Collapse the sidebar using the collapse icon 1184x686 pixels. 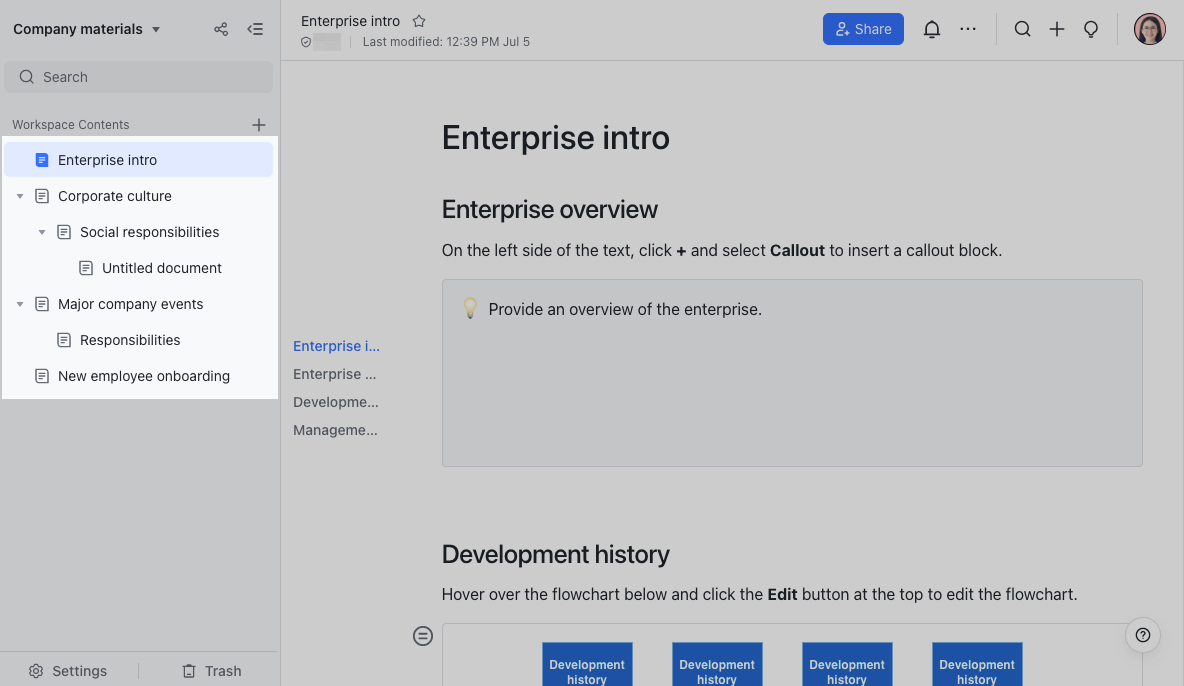pyautogui.click(x=255, y=29)
